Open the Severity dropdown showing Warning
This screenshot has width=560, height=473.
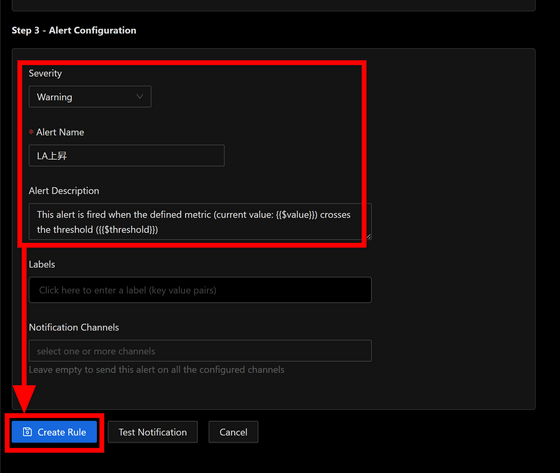point(90,96)
